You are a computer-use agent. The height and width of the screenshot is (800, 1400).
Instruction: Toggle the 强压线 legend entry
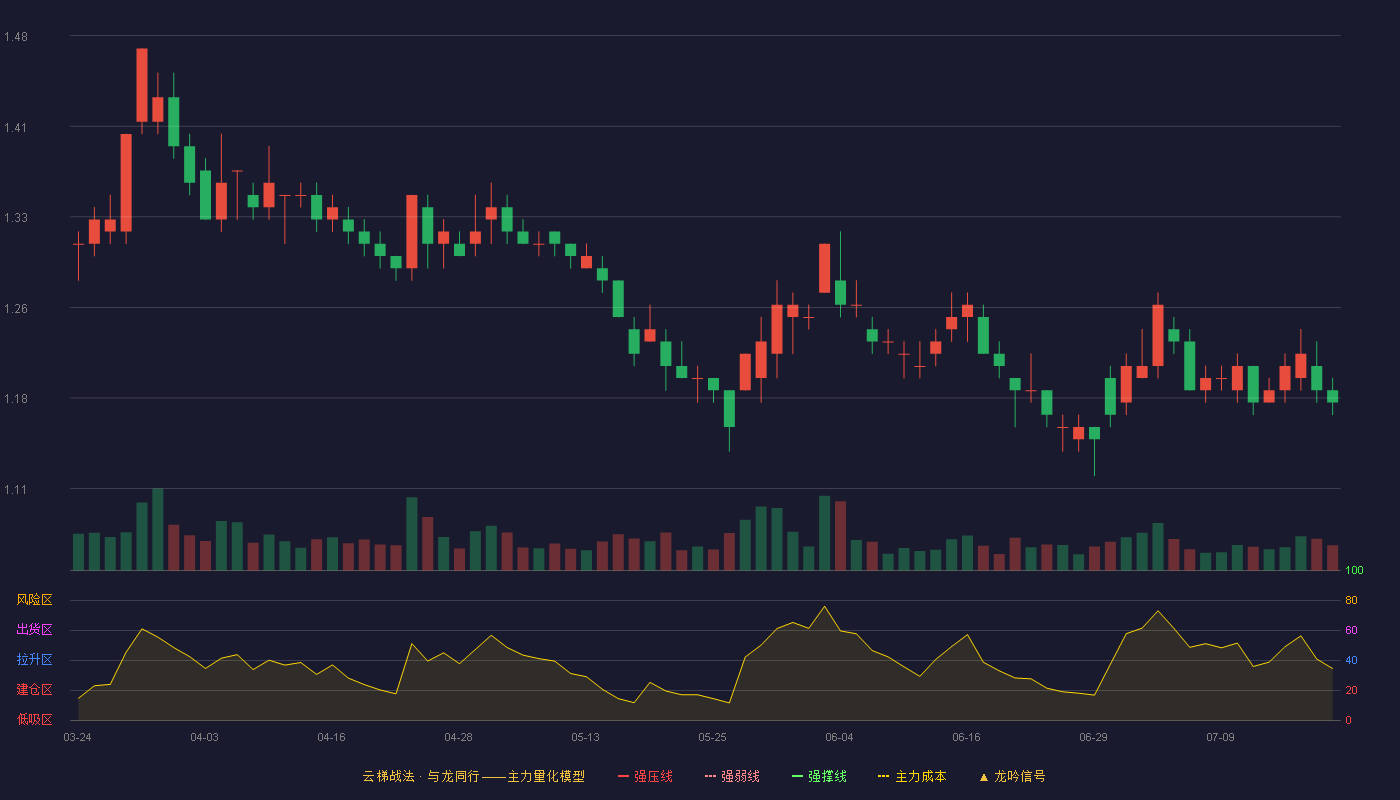pyautogui.click(x=645, y=776)
